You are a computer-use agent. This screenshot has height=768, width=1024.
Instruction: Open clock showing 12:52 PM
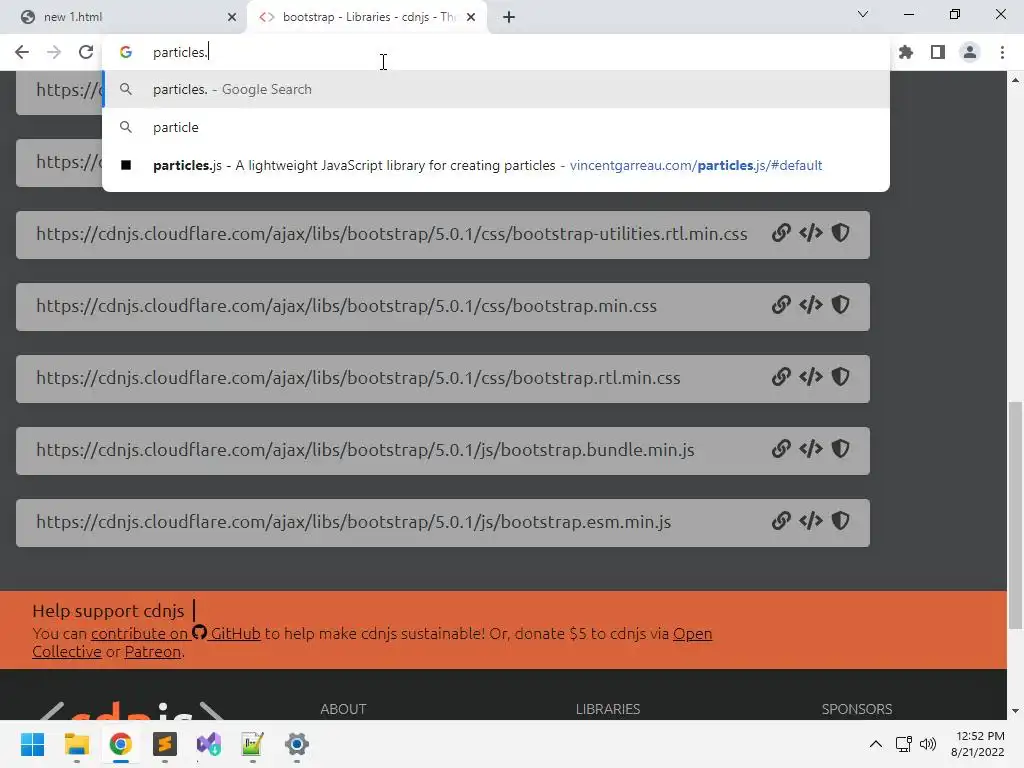point(978,744)
